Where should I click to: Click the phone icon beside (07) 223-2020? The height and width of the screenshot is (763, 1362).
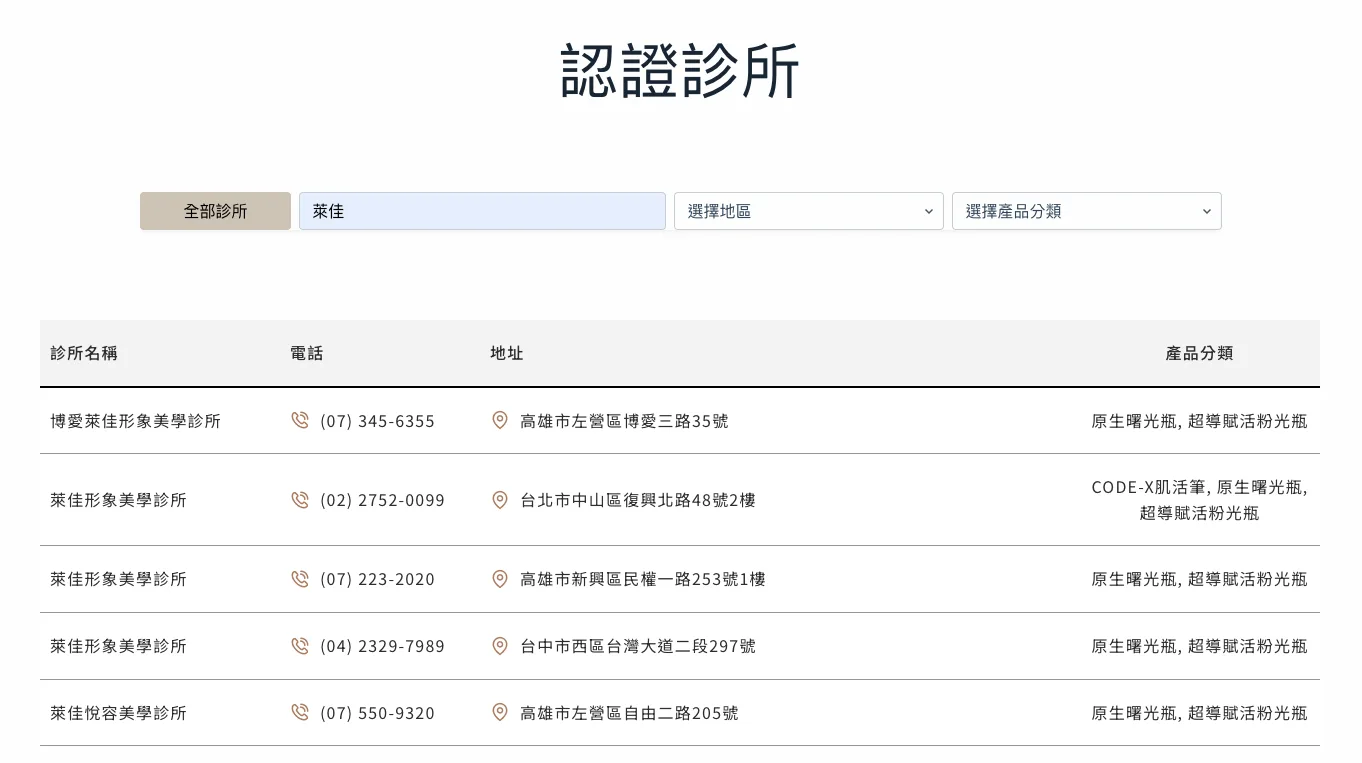coord(300,579)
